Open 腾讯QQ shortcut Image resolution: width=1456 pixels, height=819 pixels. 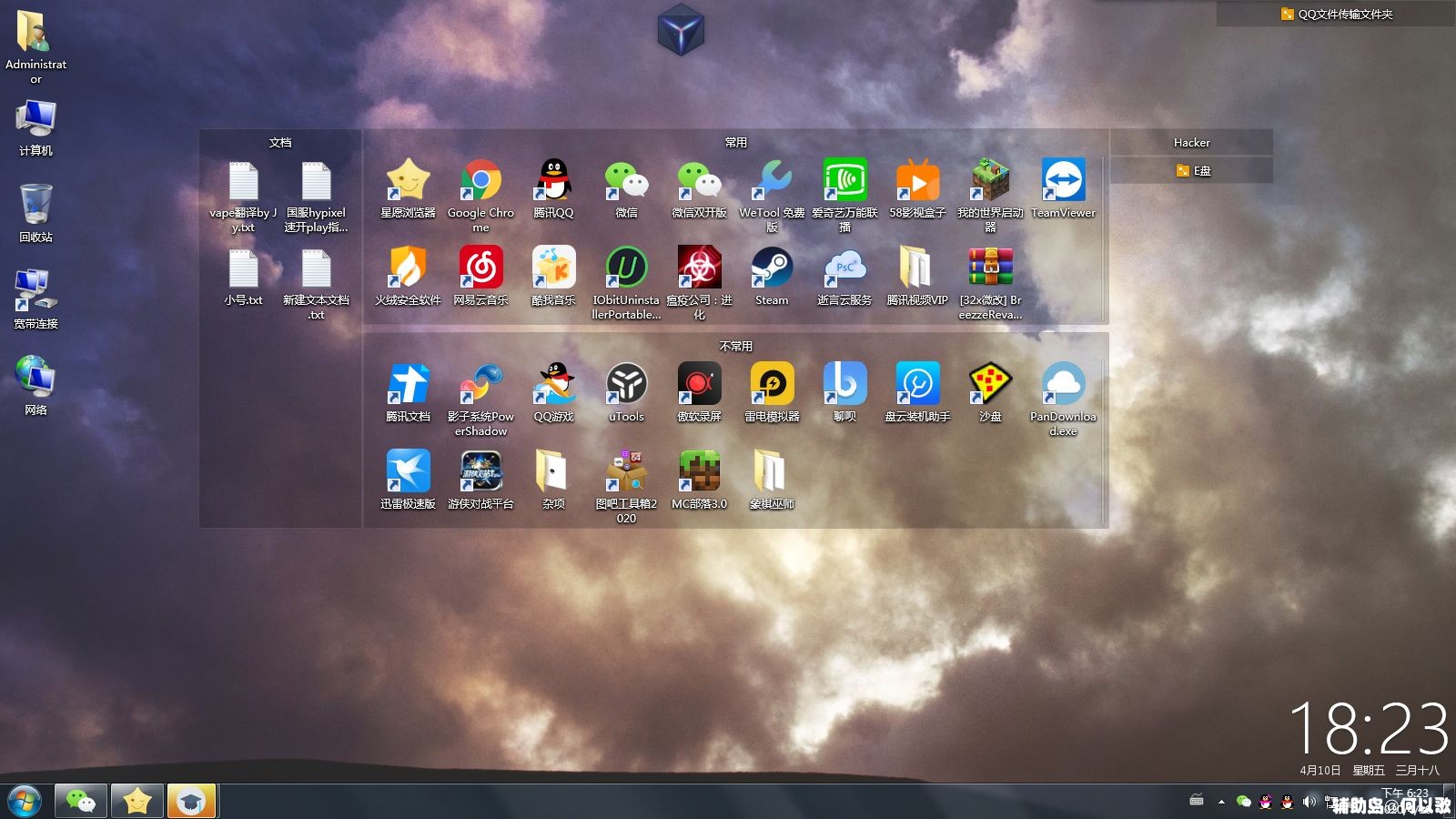553,189
